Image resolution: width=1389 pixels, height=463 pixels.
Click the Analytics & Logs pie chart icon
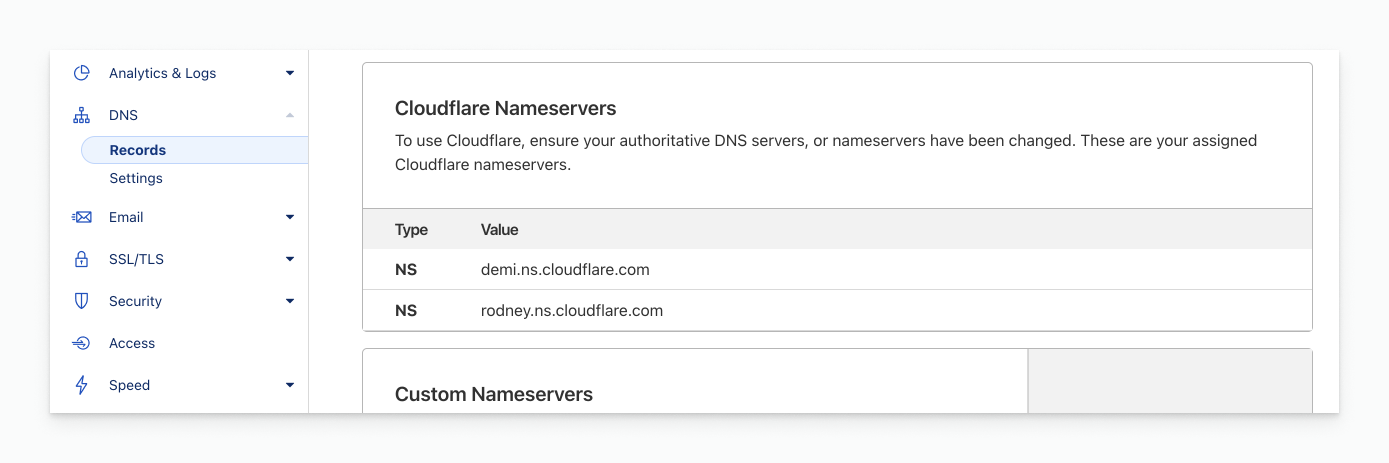coord(82,73)
